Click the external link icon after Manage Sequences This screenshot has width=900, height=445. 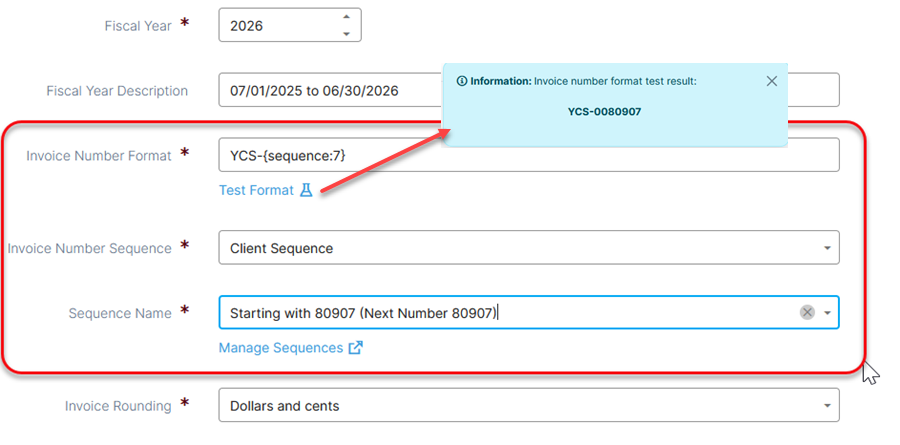pos(356,348)
